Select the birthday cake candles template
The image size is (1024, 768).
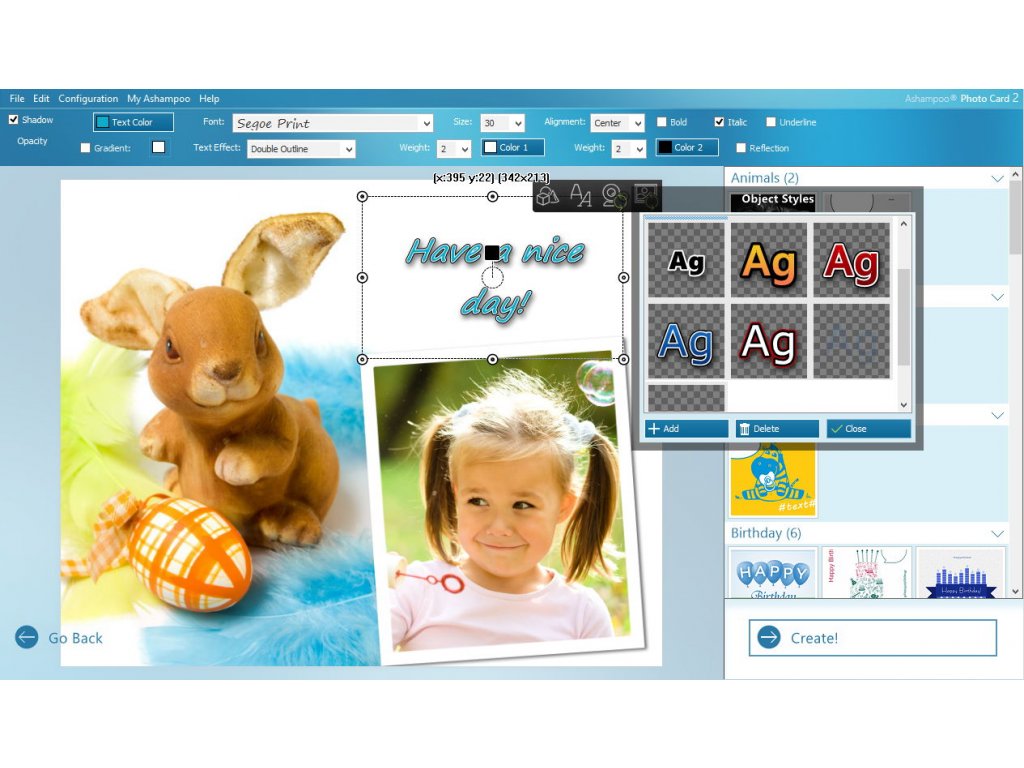(x=866, y=573)
